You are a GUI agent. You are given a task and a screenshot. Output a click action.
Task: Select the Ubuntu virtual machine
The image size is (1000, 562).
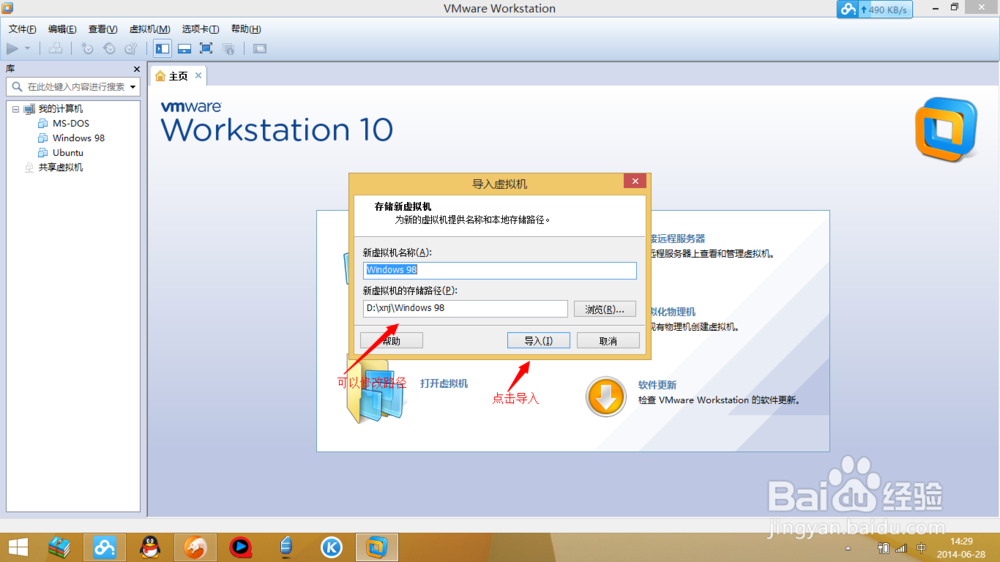tap(68, 152)
